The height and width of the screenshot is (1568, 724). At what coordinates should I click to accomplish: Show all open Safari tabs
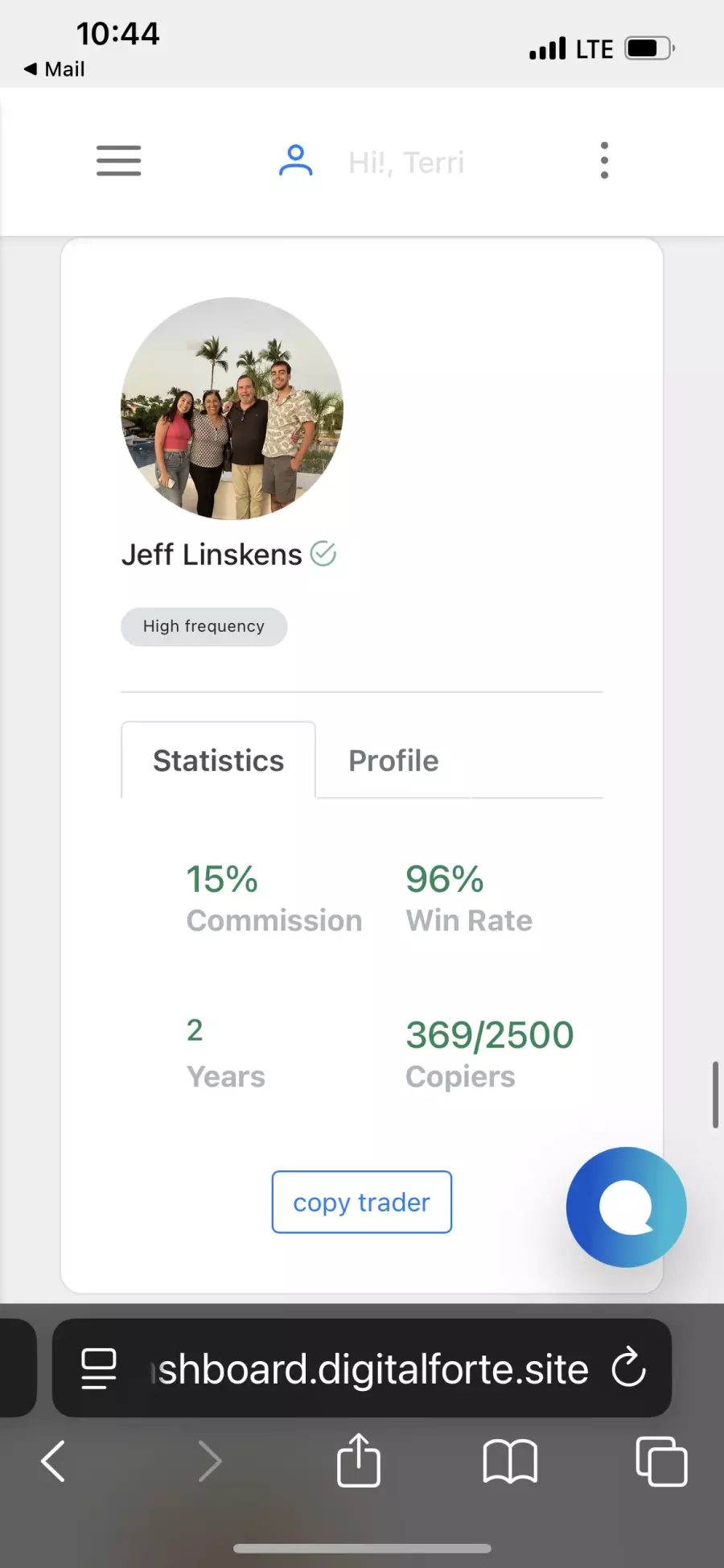click(661, 1461)
